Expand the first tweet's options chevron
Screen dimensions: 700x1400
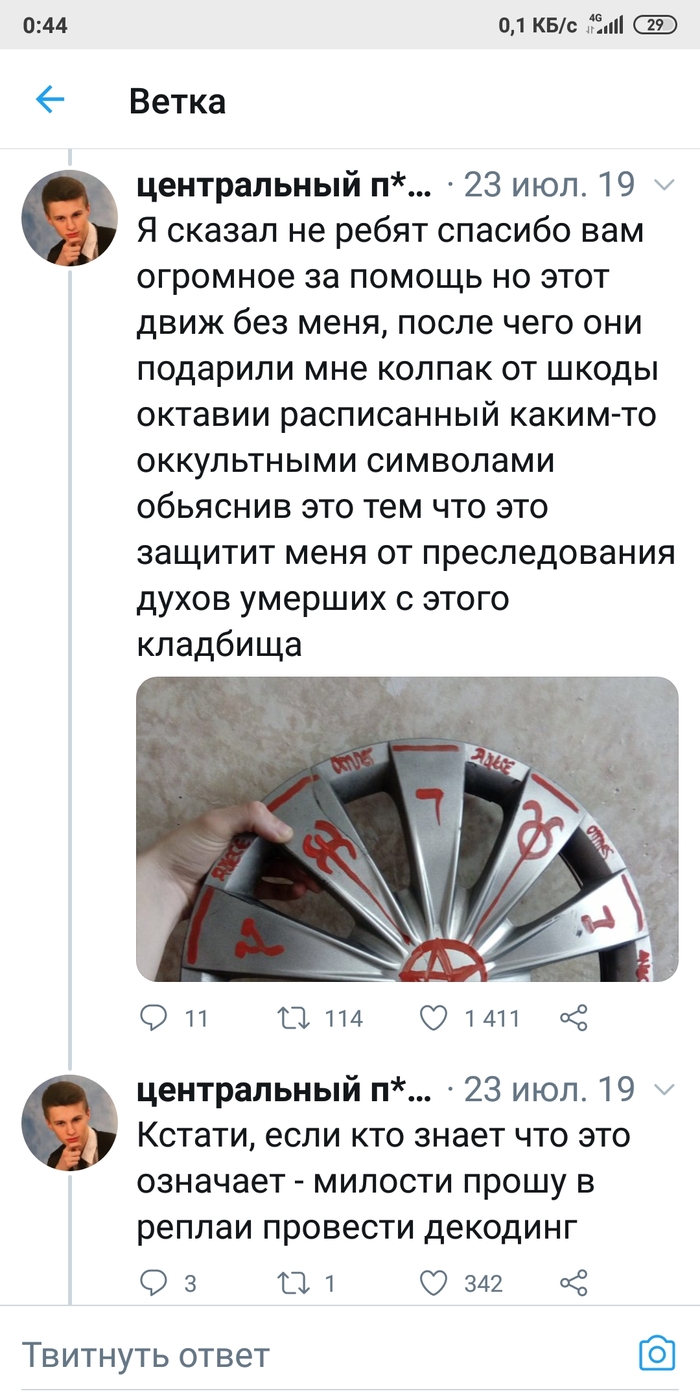pyautogui.click(x=664, y=185)
